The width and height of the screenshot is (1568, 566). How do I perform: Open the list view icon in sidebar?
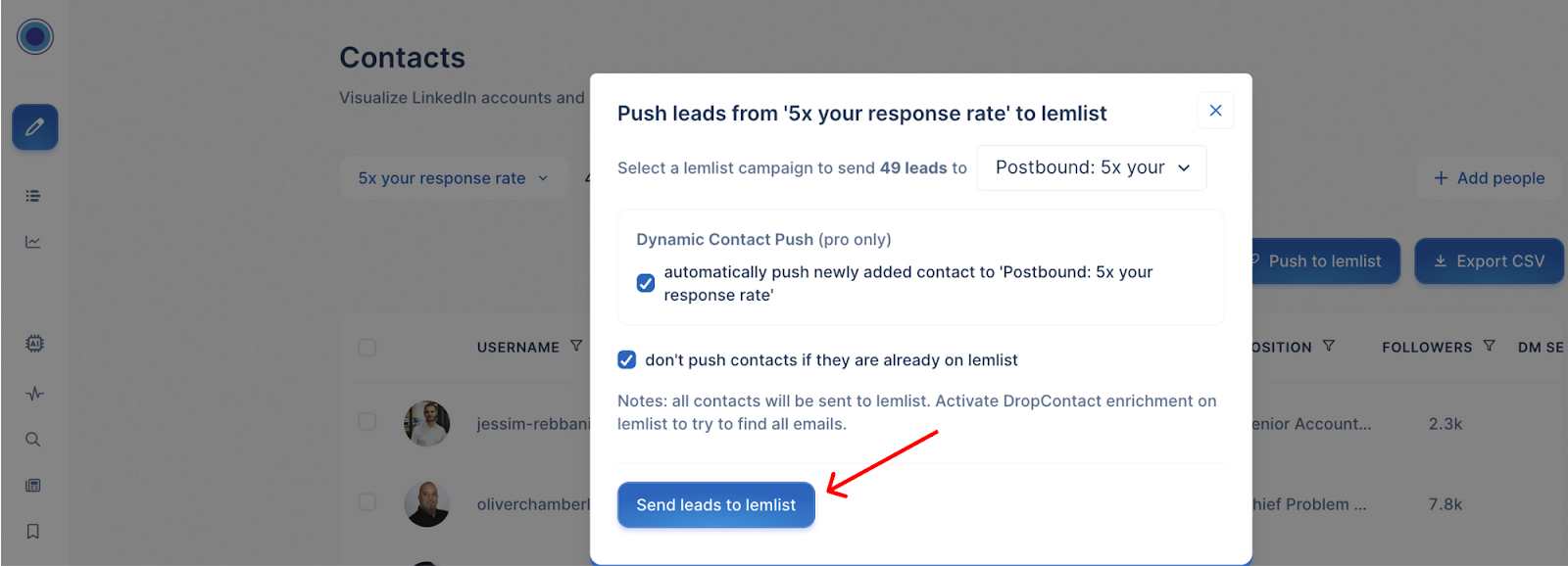point(33,196)
